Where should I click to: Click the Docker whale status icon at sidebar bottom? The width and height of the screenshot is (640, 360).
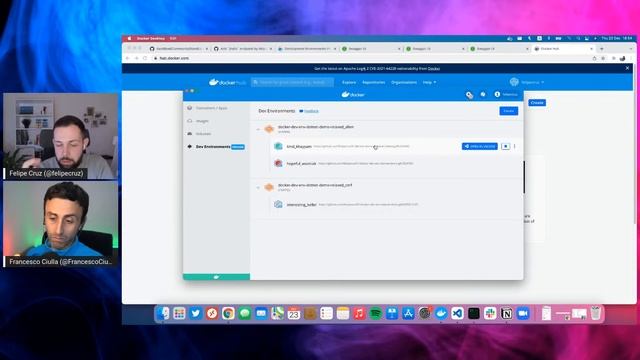click(x=216, y=277)
